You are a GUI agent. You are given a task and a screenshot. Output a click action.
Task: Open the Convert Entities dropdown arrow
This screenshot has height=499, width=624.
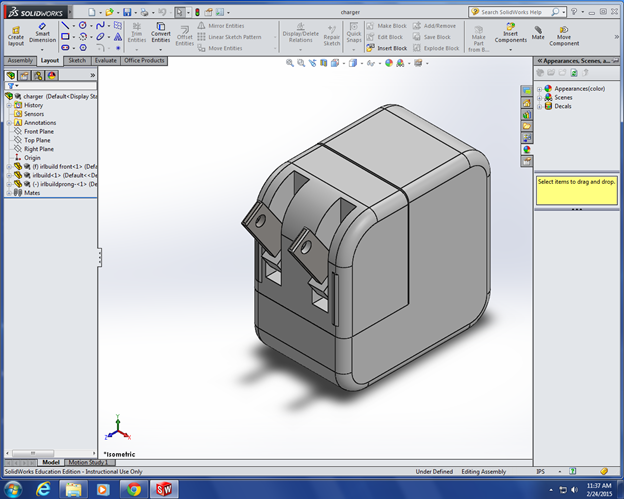(x=161, y=50)
